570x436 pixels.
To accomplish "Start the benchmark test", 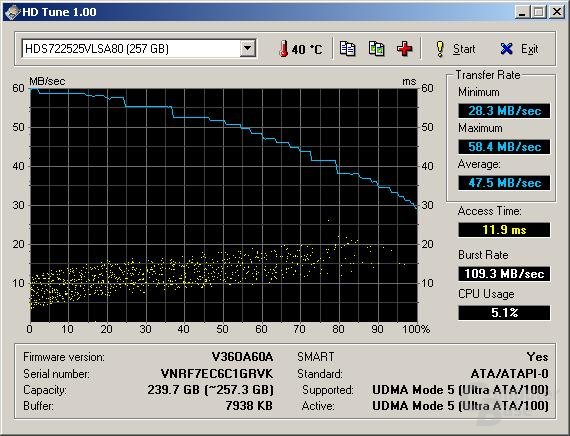I will pyautogui.click(x=455, y=49).
